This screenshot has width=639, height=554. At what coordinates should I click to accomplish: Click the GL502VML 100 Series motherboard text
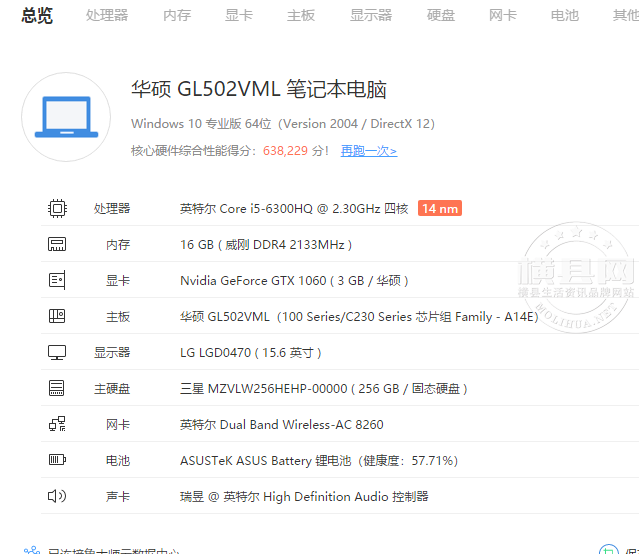pyautogui.click(x=359, y=317)
